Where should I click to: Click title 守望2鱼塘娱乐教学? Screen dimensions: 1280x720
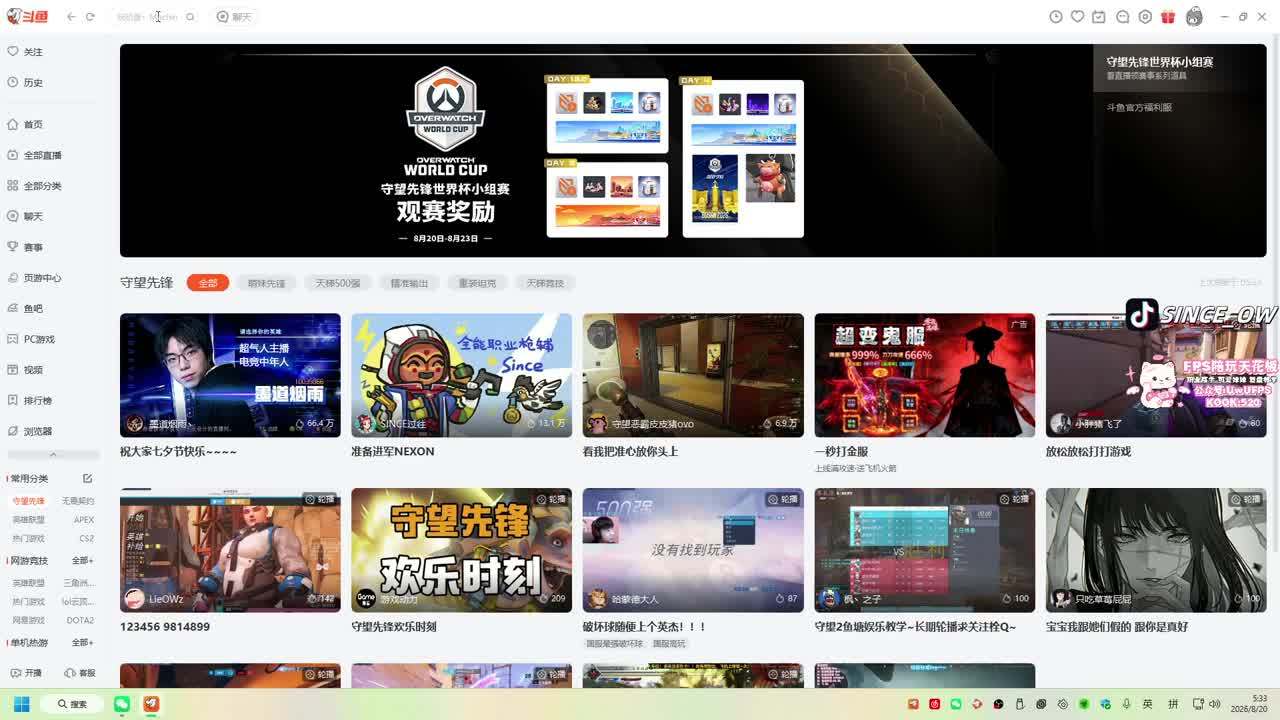(x=915, y=627)
